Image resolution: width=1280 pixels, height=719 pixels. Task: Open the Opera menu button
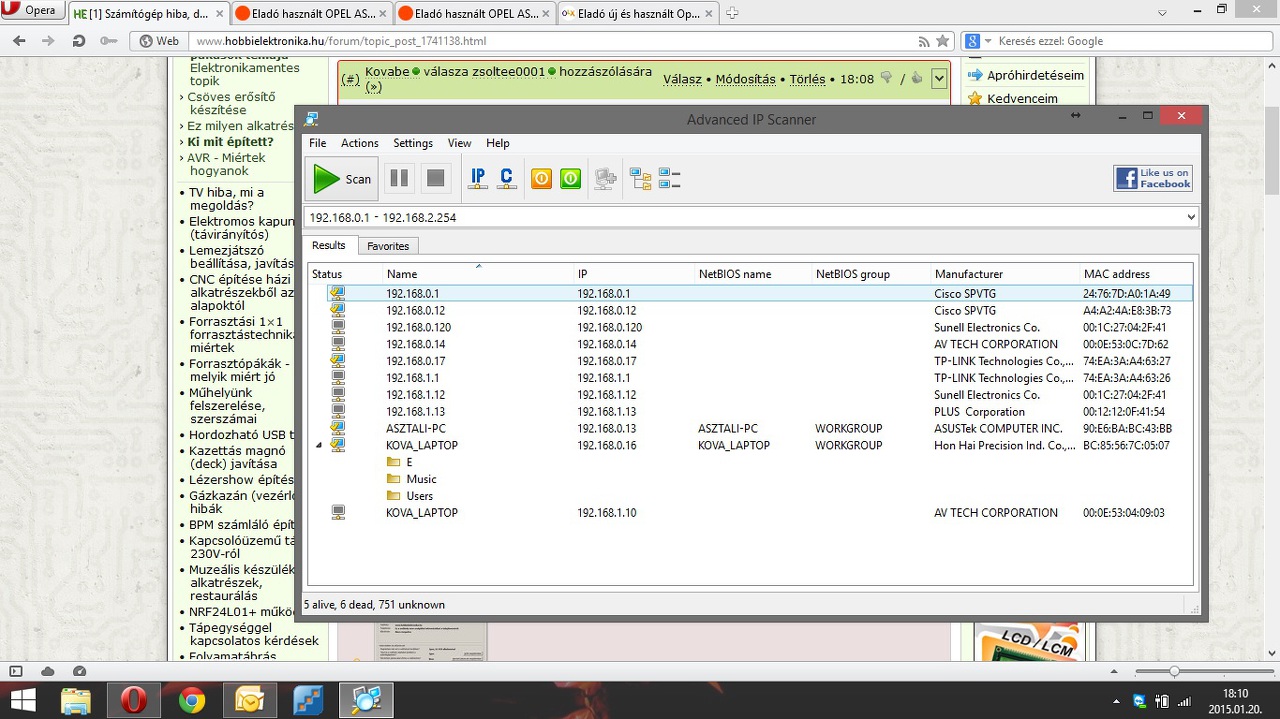pyautogui.click(x=32, y=11)
